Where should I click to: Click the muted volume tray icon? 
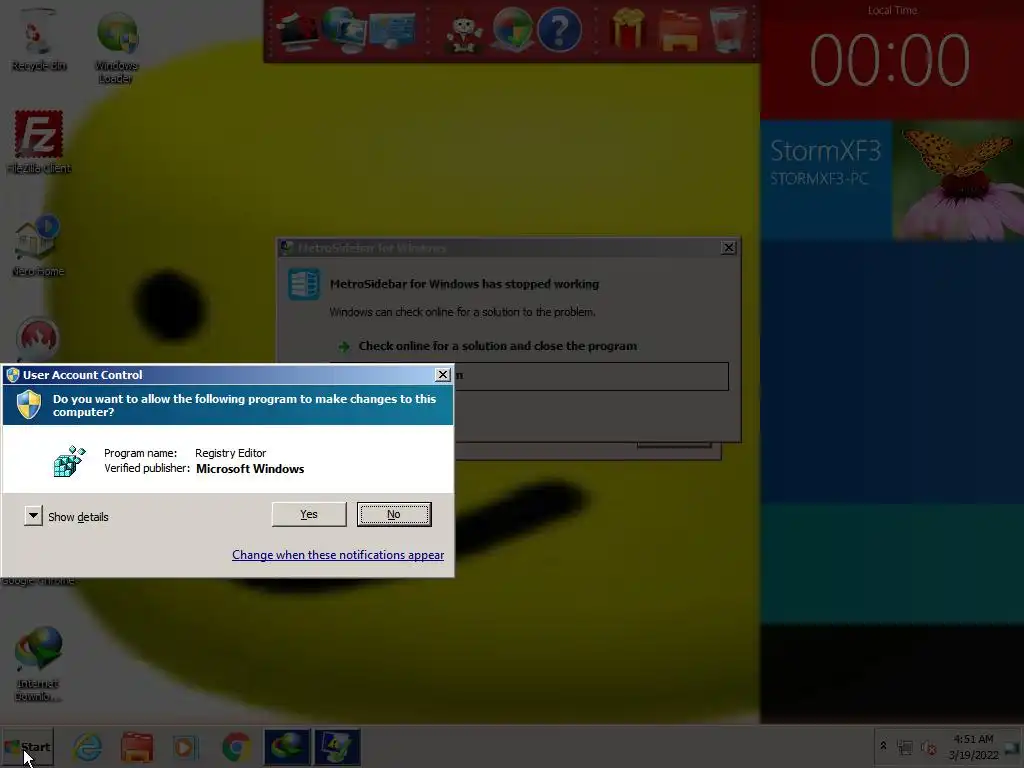[x=928, y=746]
